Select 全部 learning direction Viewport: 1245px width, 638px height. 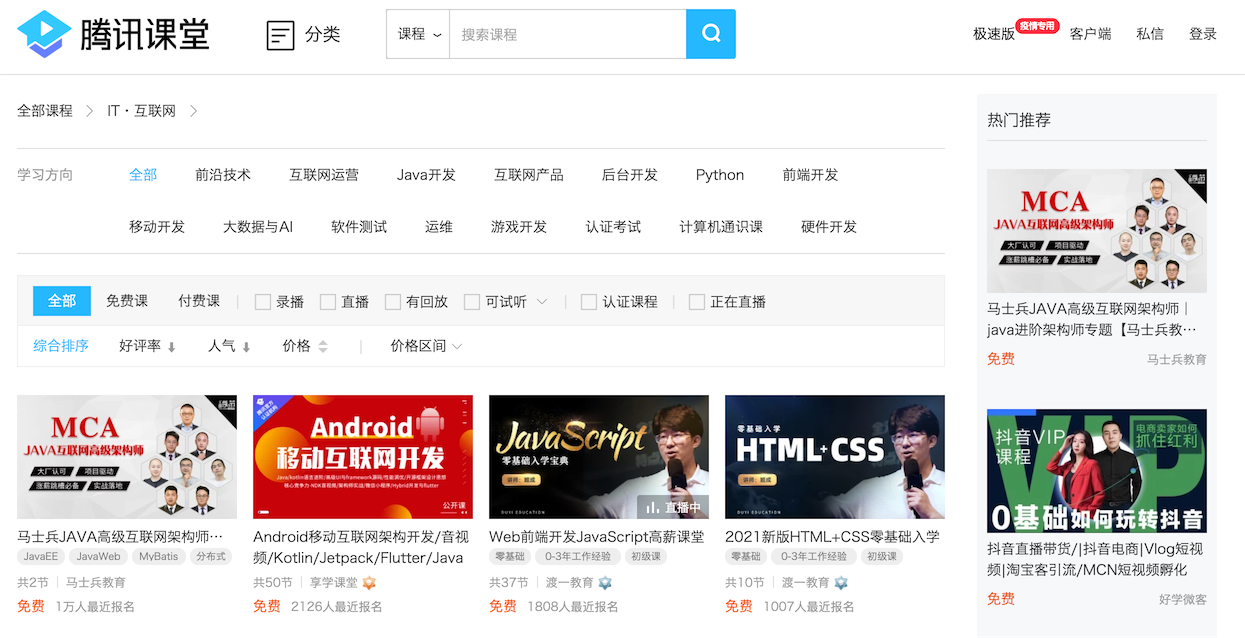pos(143,175)
